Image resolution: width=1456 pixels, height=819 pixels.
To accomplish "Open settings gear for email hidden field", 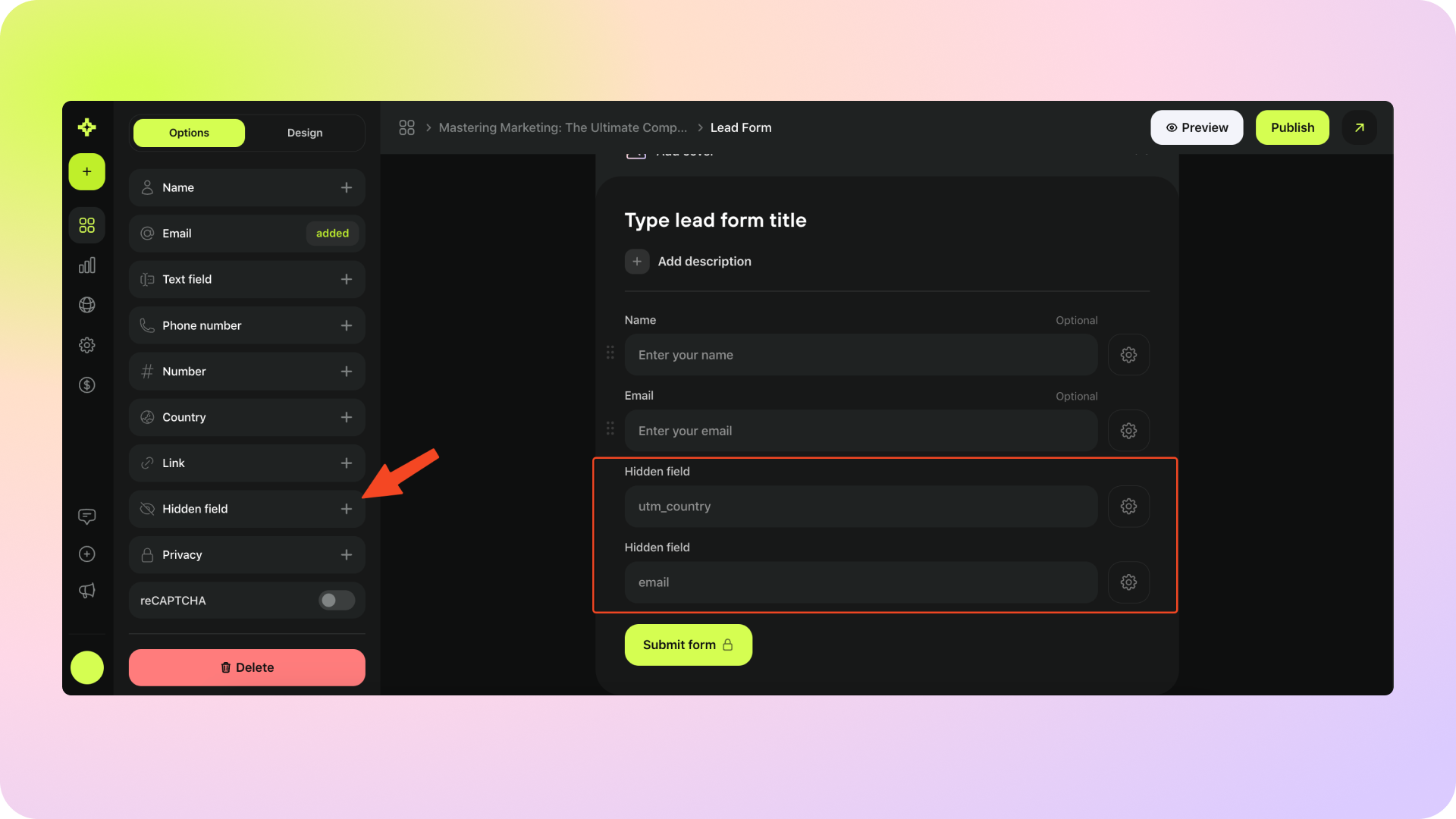I will 1128,582.
